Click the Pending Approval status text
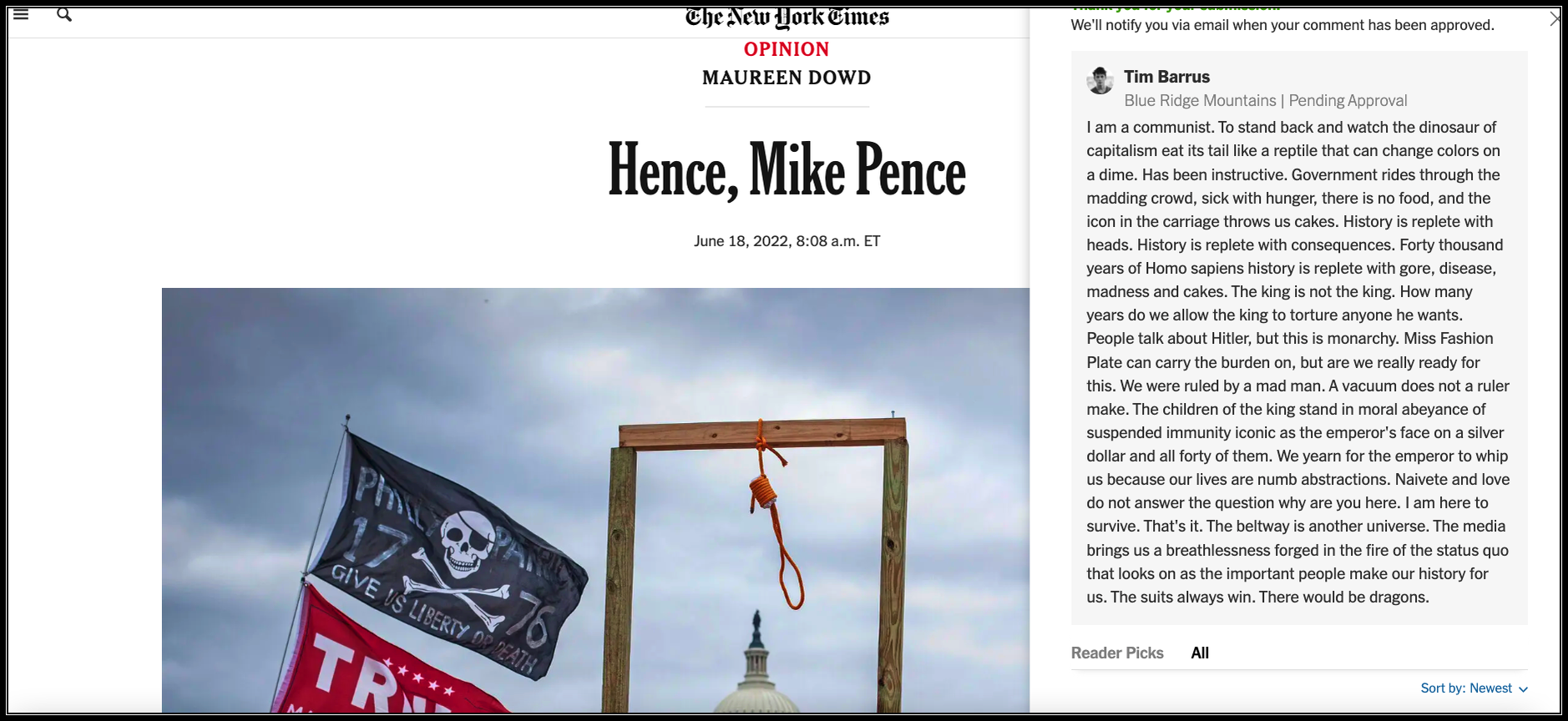Screen dimensions: 1568x721 [x=1348, y=100]
